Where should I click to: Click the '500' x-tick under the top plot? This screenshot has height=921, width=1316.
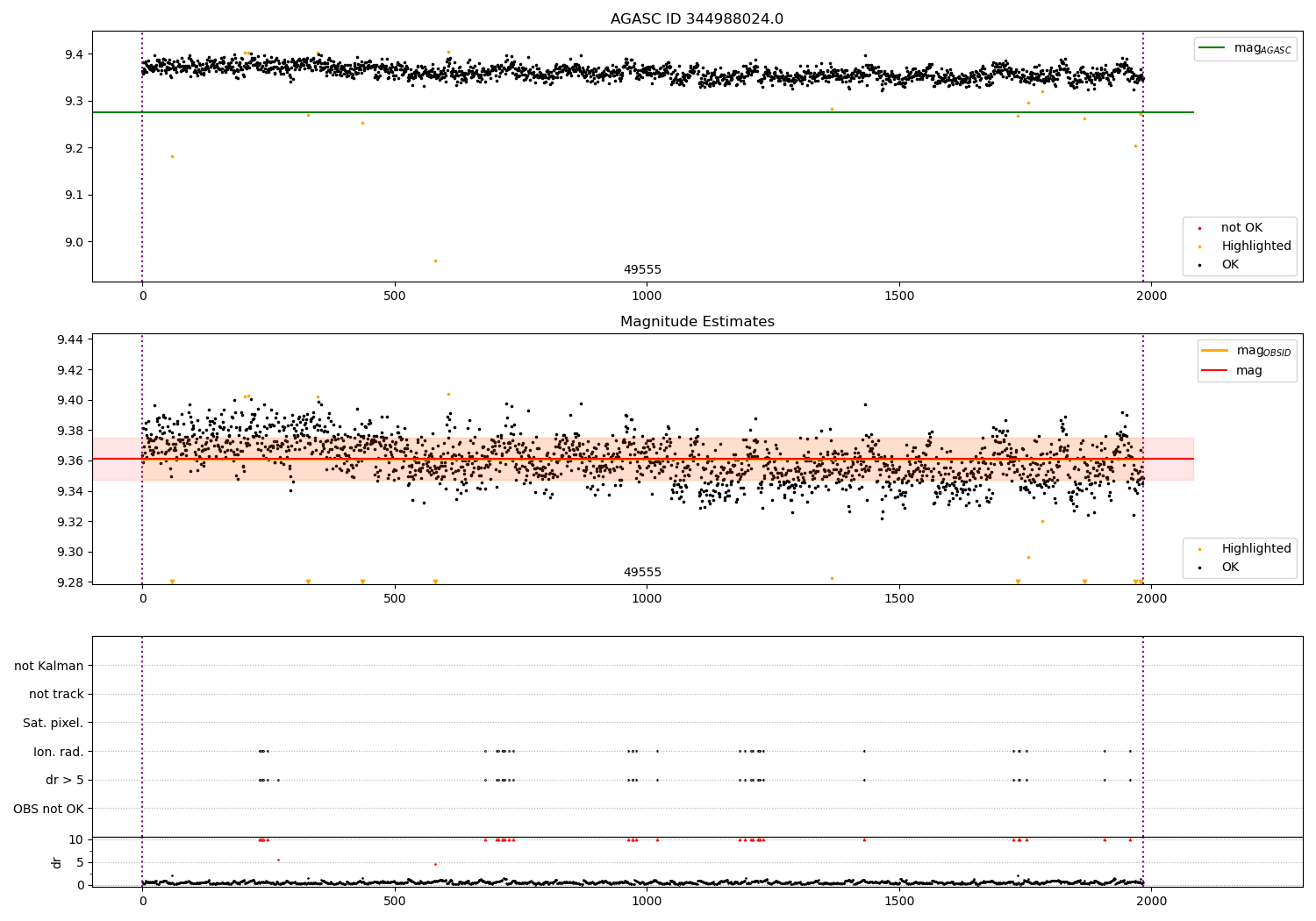click(395, 296)
